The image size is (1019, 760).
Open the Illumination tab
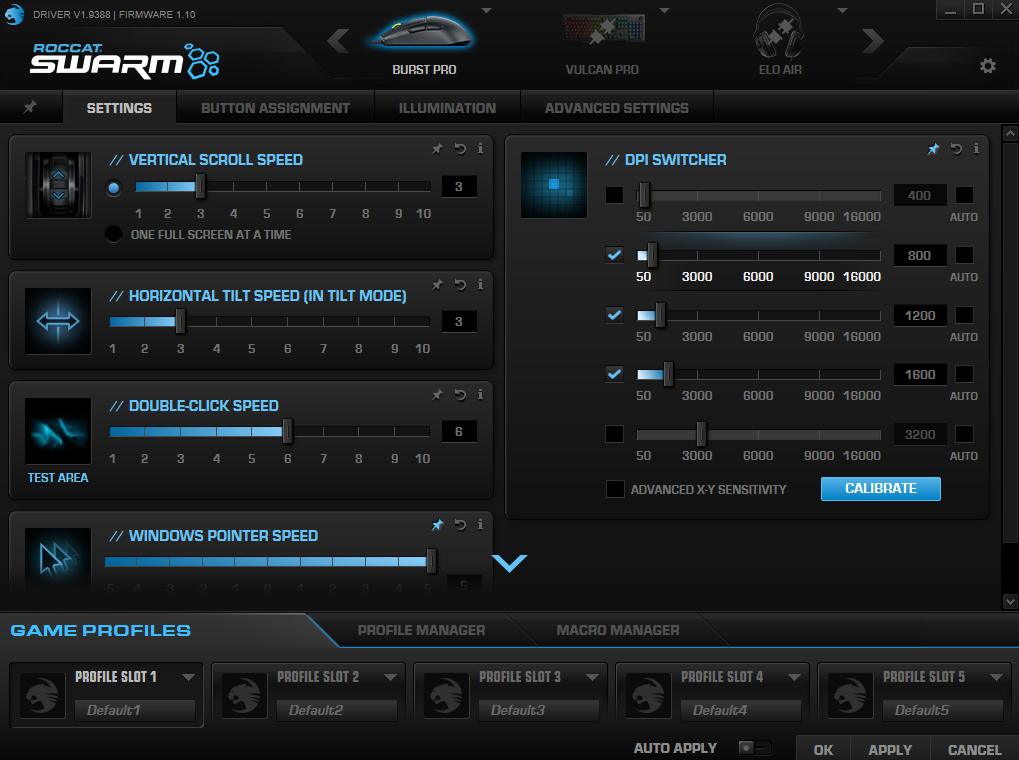click(x=447, y=108)
